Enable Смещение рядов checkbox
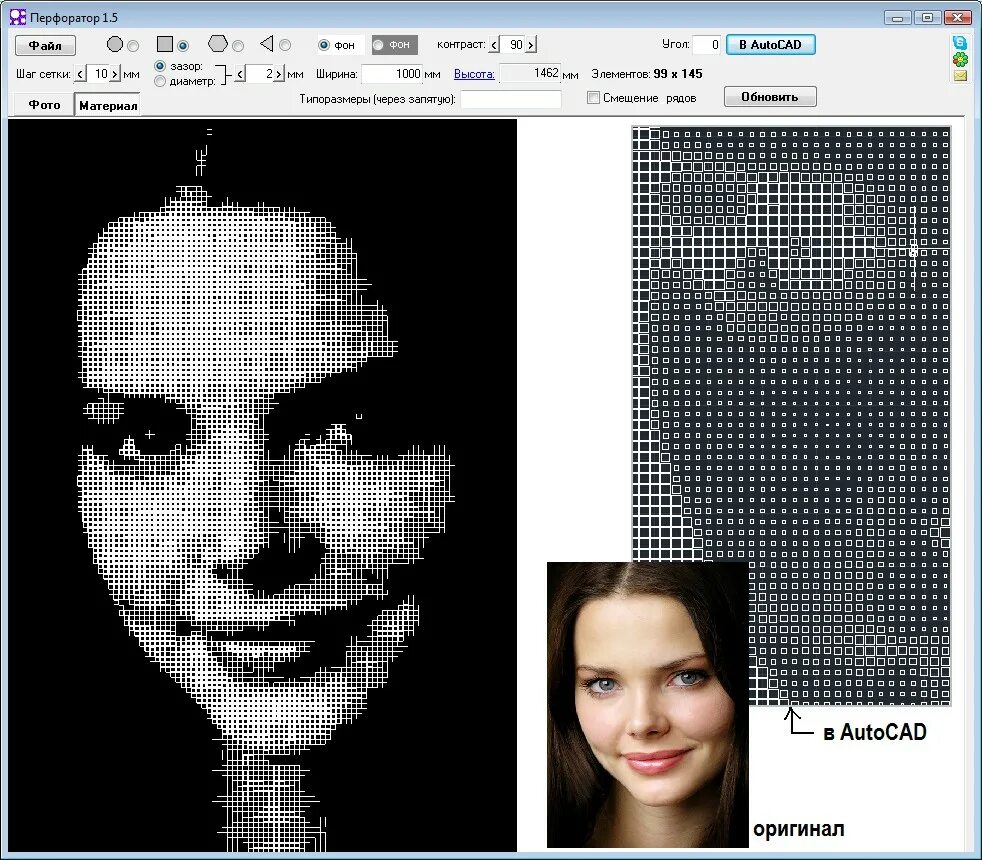Image resolution: width=982 pixels, height=860 pixels. [x=593, y=98]
